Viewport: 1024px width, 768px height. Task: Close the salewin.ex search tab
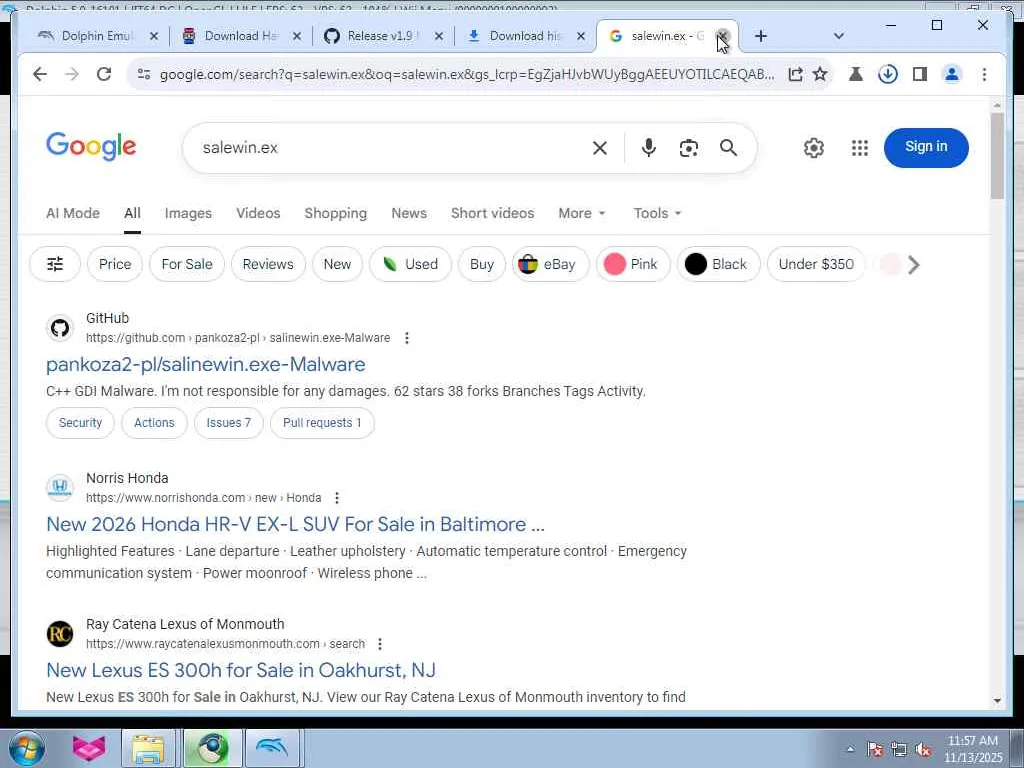722,36
